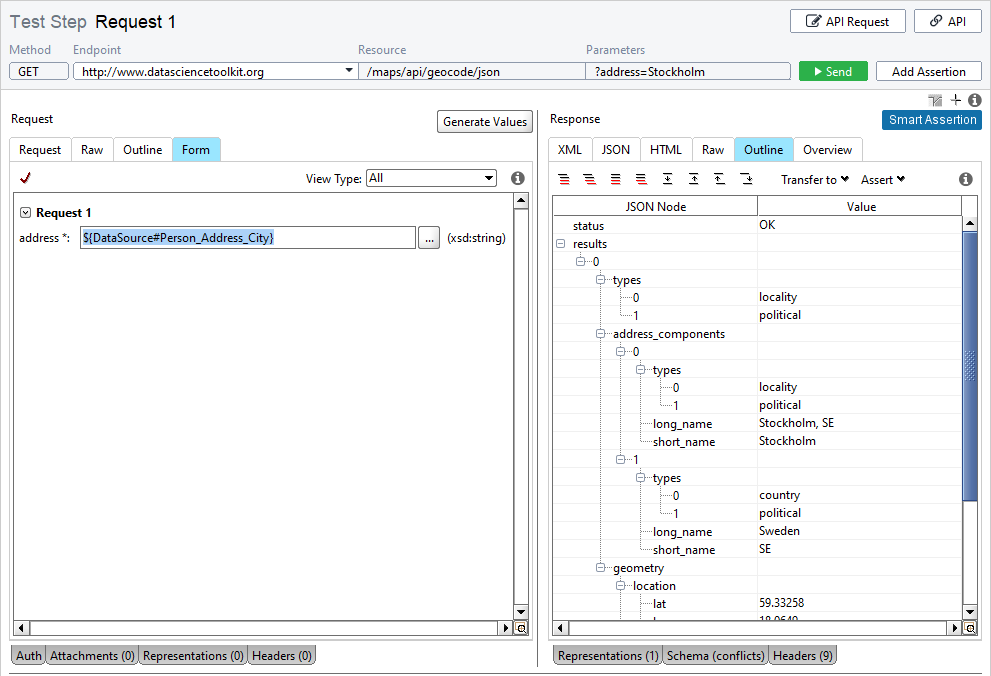This screenshot has width=991, height=676.
Task: Open info icon next to View Type
Action: (518, 178)
